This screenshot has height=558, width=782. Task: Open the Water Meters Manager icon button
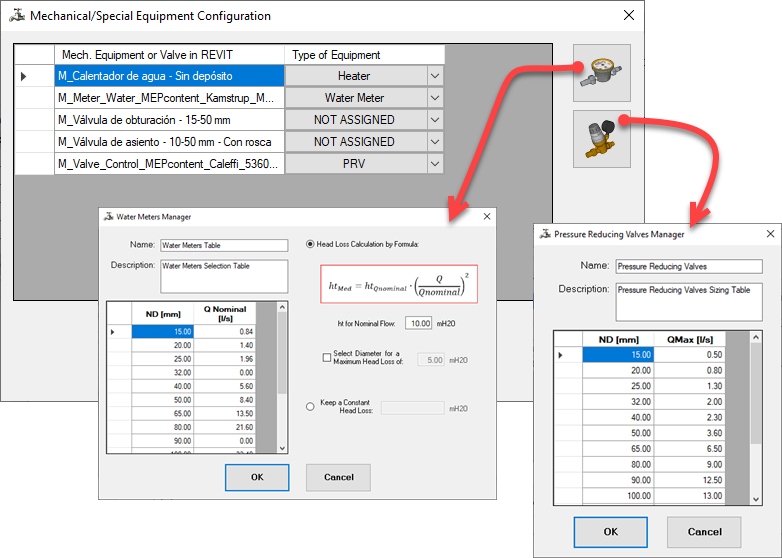tap(601, 73)
